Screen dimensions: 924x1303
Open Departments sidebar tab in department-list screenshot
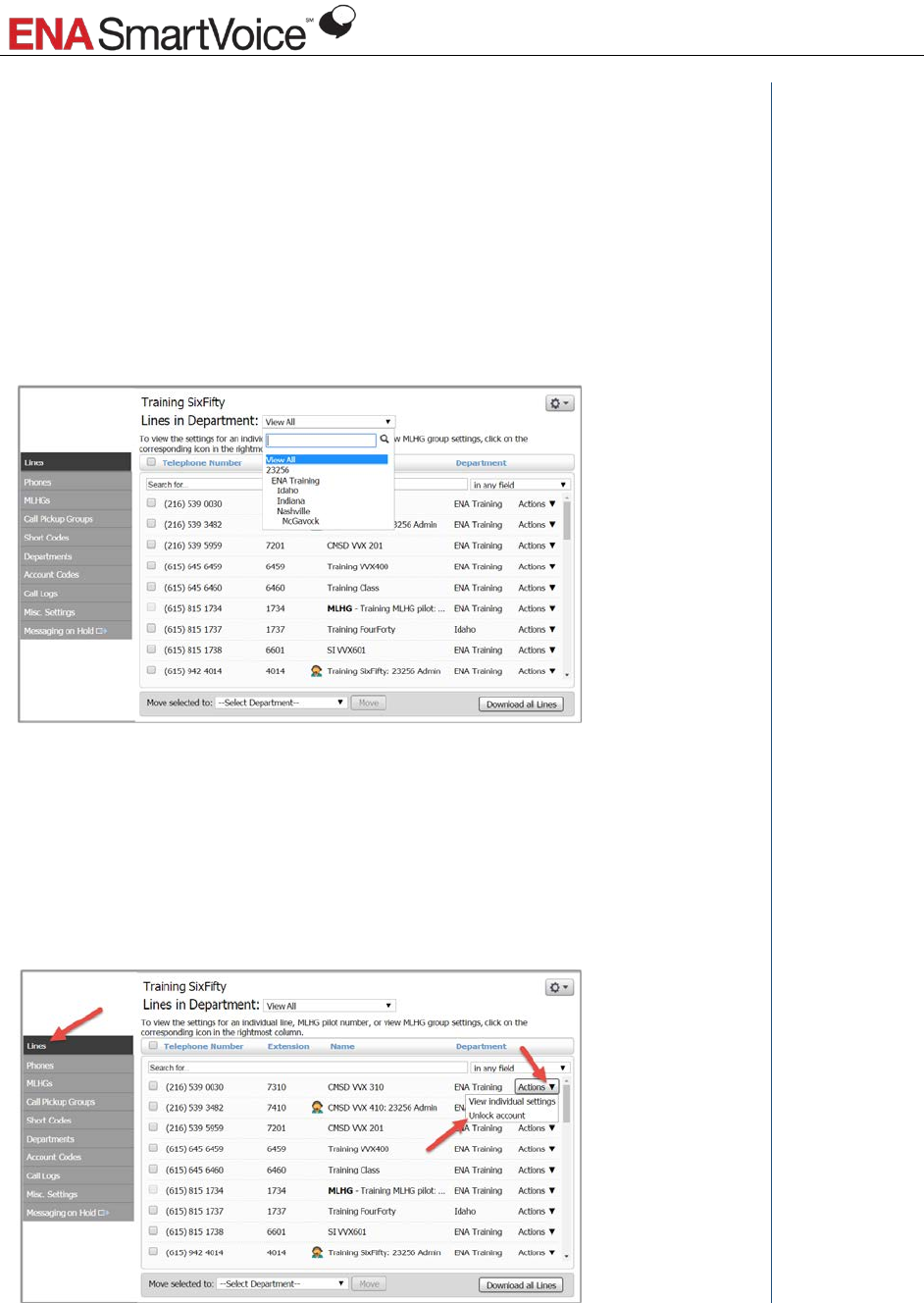(x=77, y=556)
